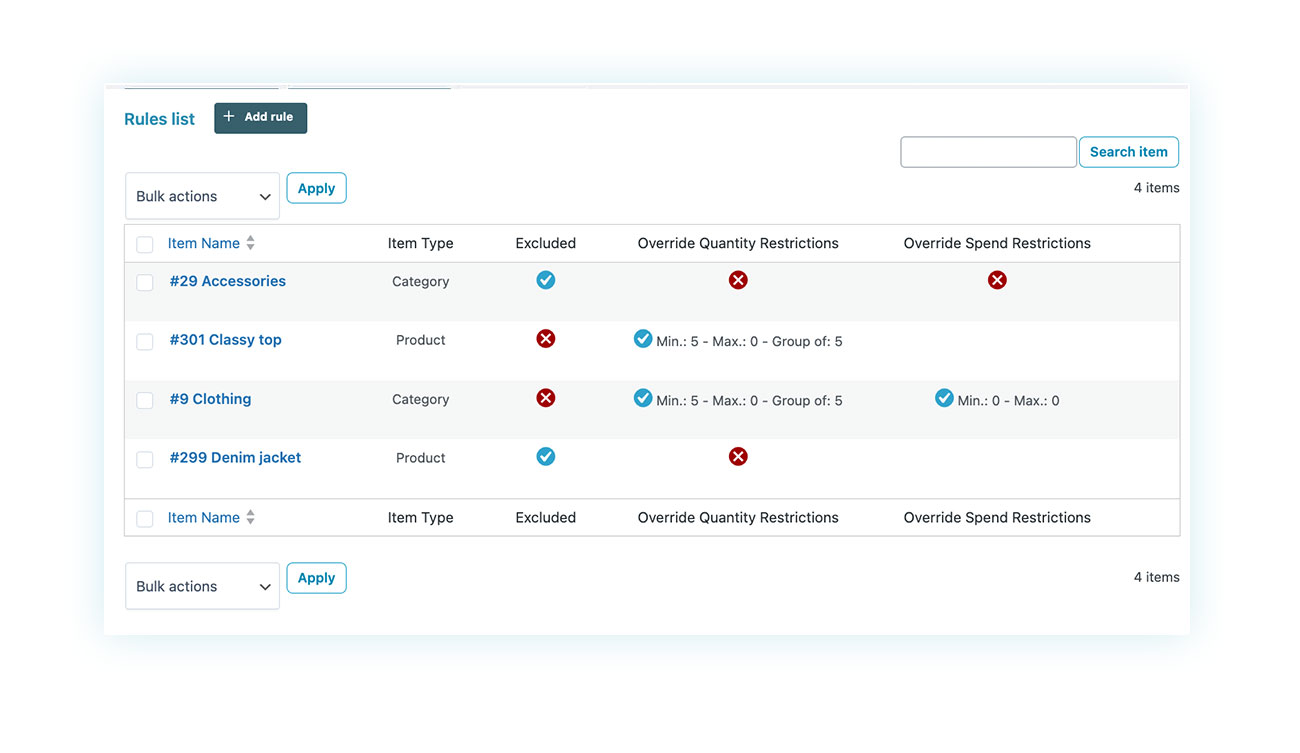
Task: Sort by Item Name in table header
Action: click(204, 243)
